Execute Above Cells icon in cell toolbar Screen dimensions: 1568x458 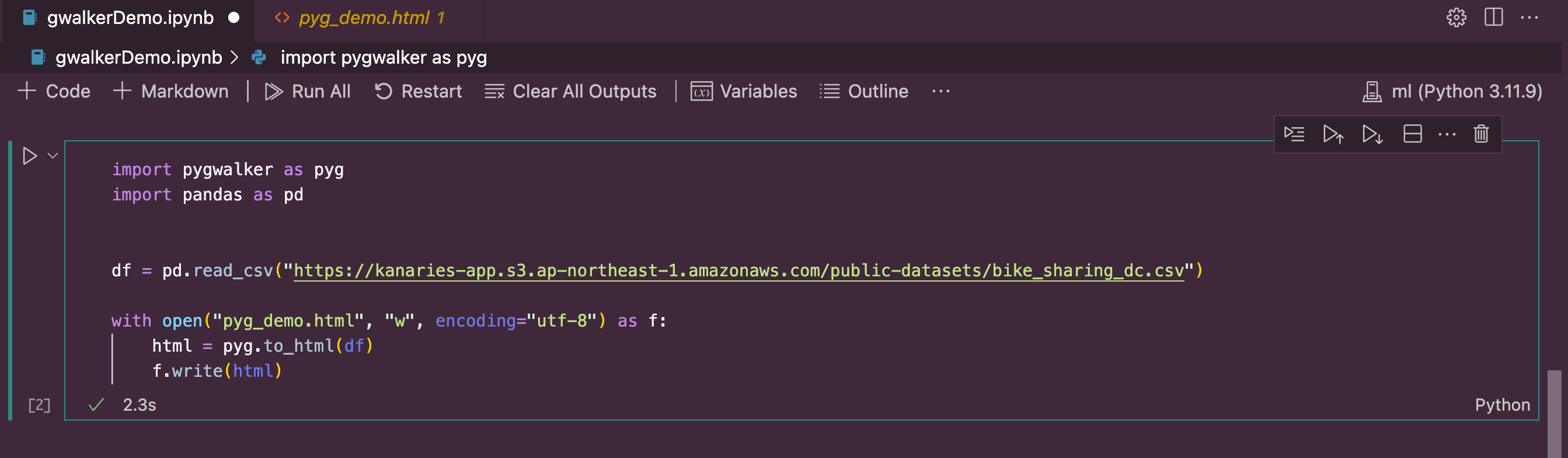point(1333,134)
